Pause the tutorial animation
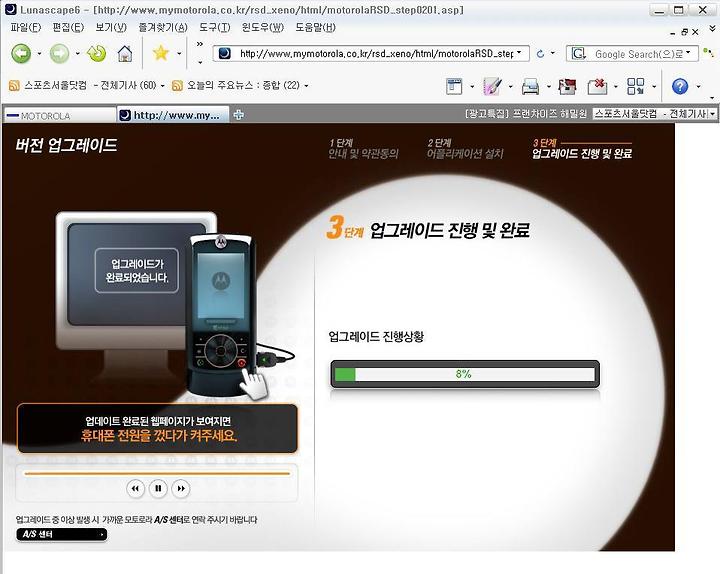The image size is (720, 574). tap(158, 488)
